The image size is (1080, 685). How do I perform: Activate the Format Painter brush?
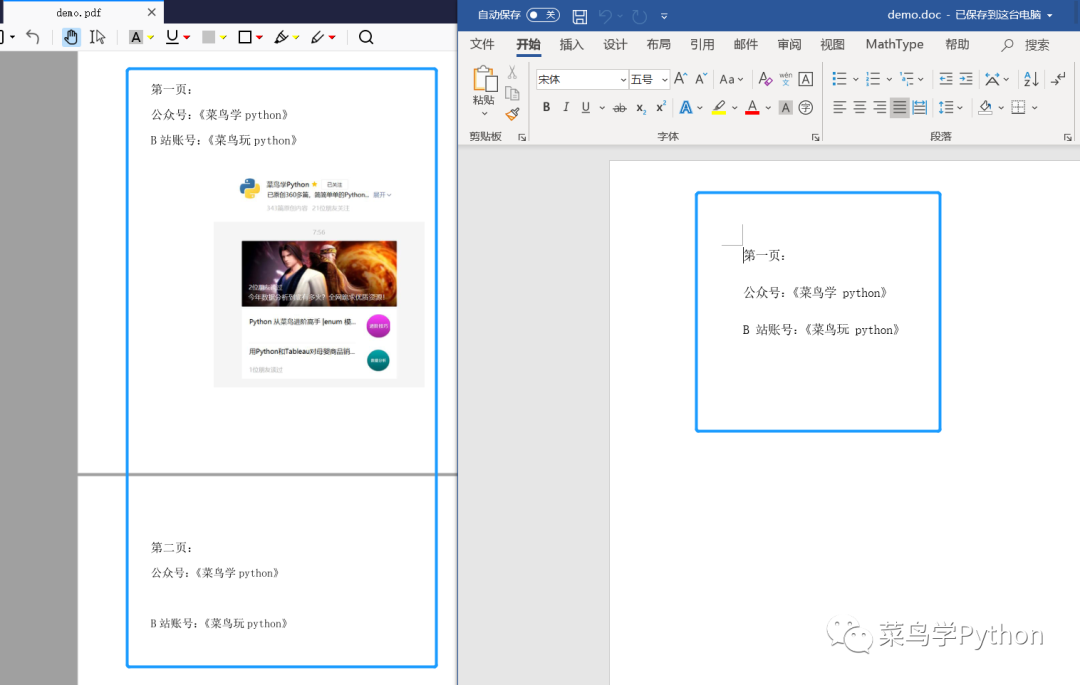pyautogui.click(x=512, y=114)
